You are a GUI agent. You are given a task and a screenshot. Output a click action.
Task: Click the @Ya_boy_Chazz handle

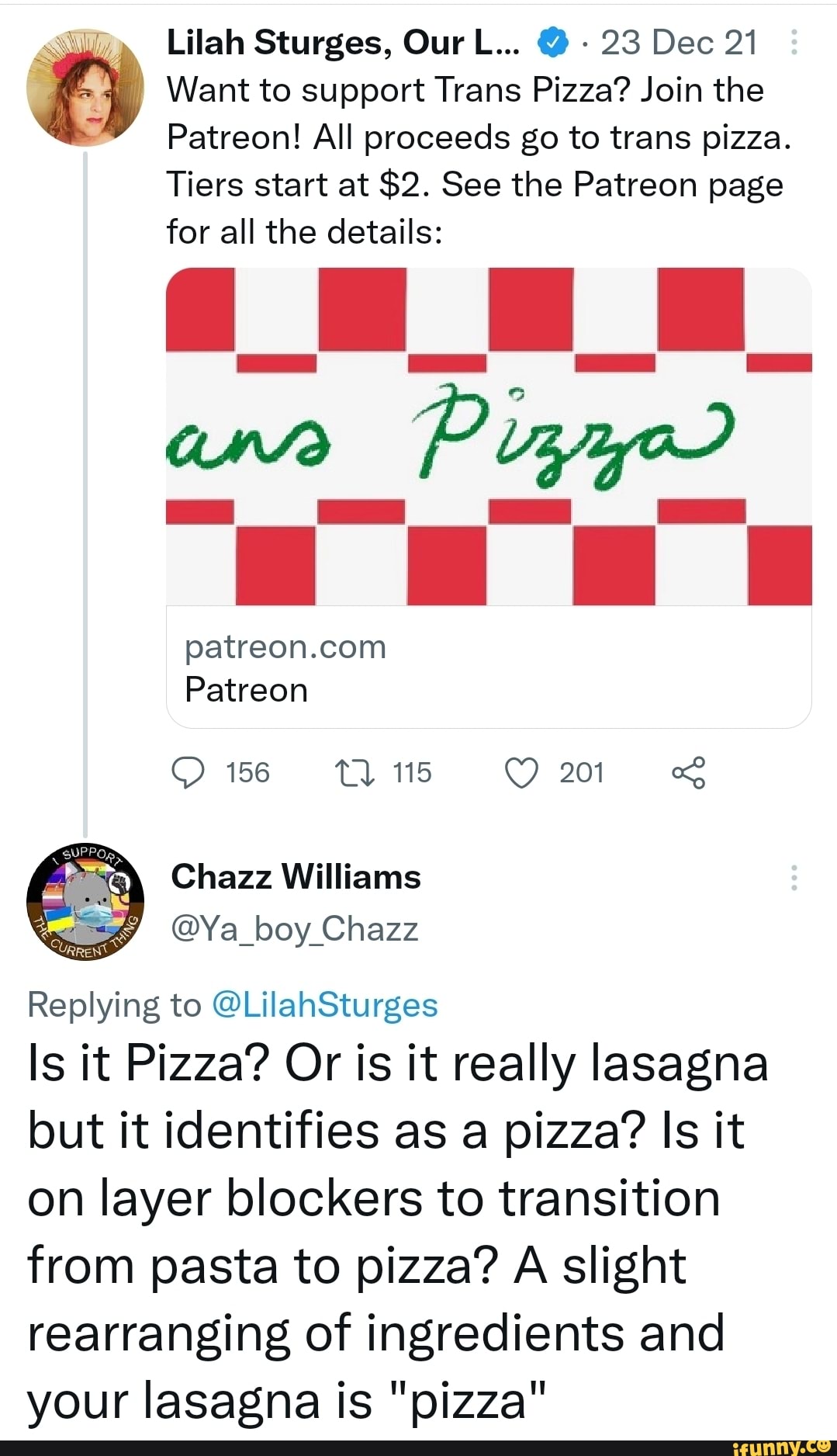click(x=295, y=928)
